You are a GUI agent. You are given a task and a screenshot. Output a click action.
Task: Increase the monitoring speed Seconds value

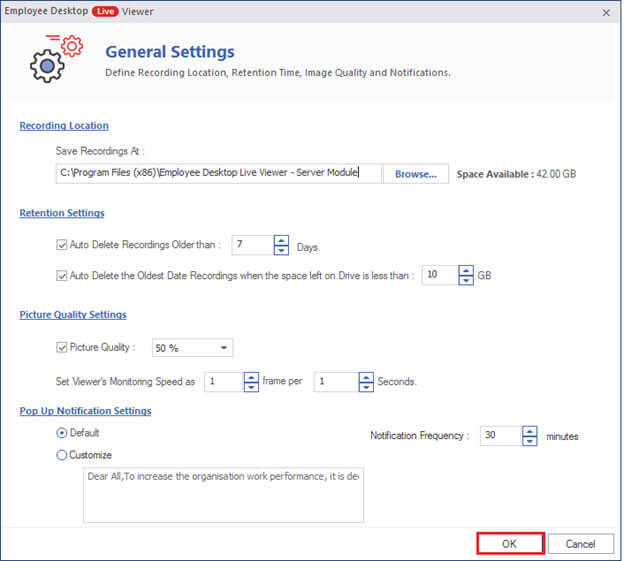point(366,377)
